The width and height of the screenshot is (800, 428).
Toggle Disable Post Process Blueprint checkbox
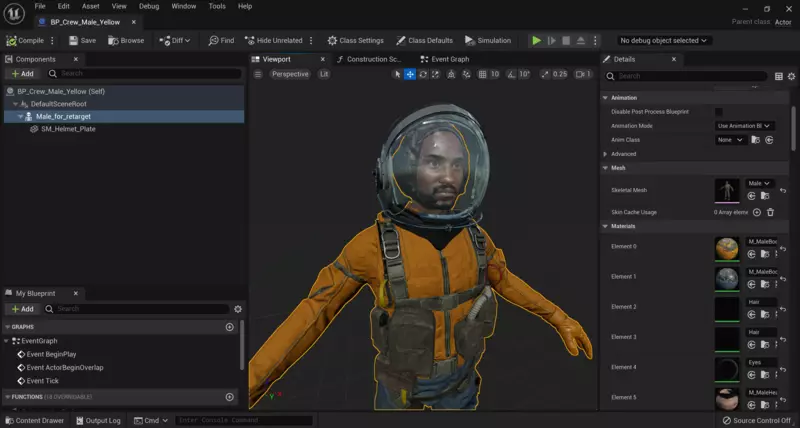[x=719, y=111]
